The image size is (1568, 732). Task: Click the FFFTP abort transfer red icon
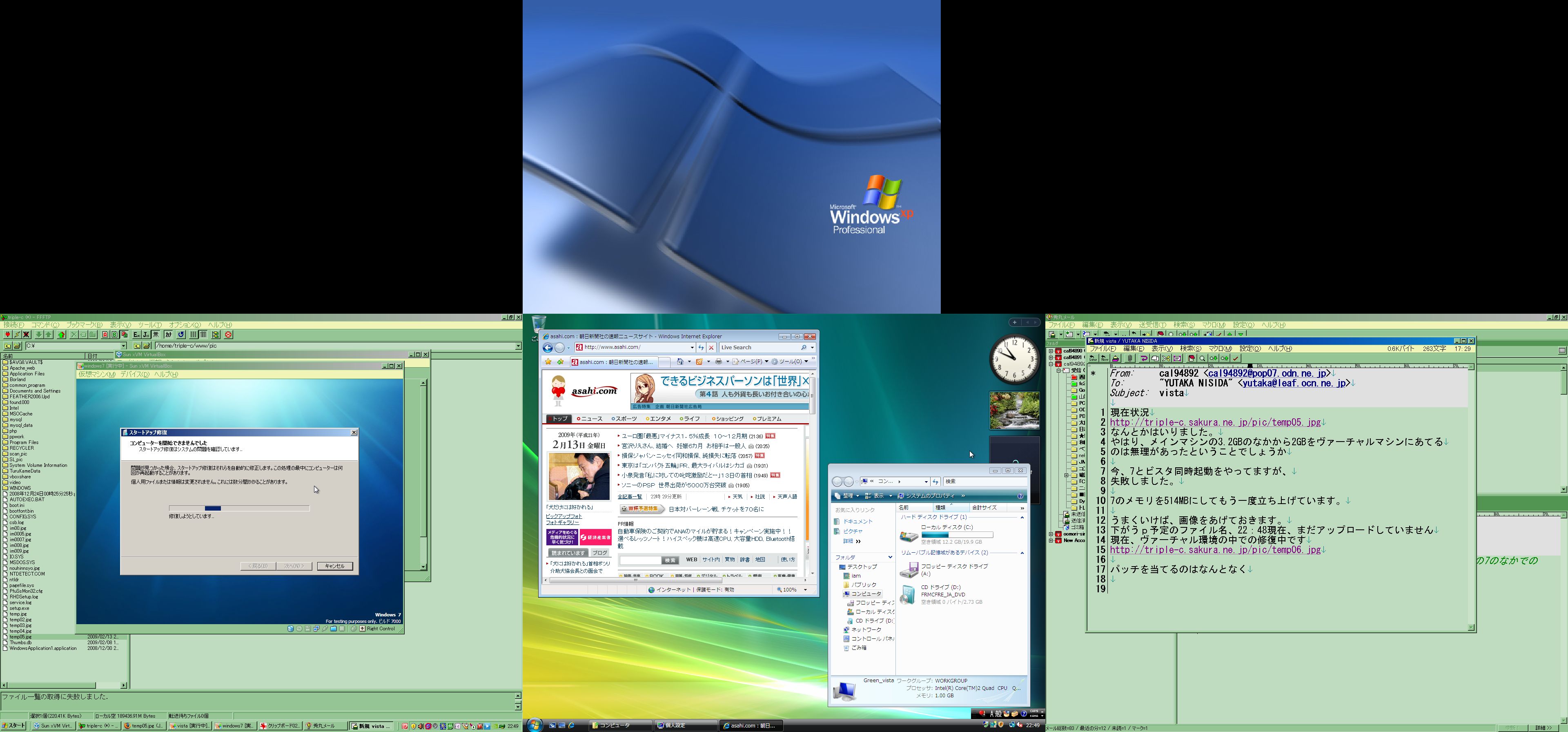tap(229, 334)
